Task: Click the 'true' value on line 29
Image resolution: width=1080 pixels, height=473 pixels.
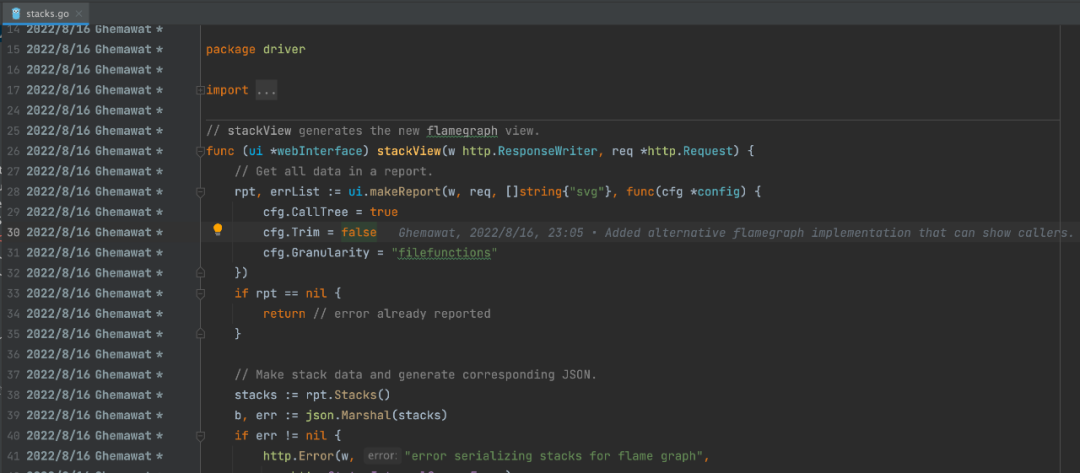Action: coord(384,212)
